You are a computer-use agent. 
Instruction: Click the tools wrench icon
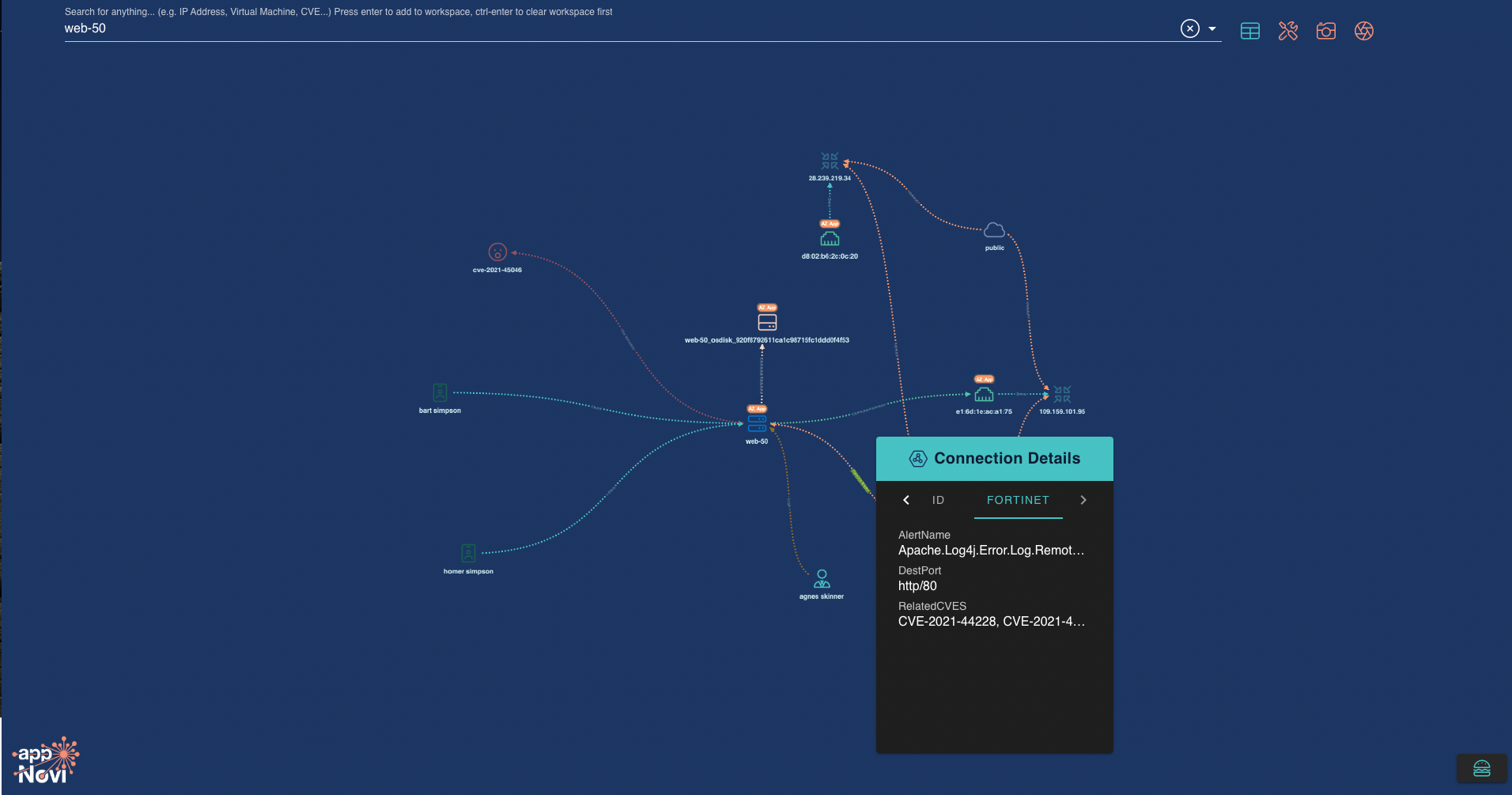[x=1287, y=31]
